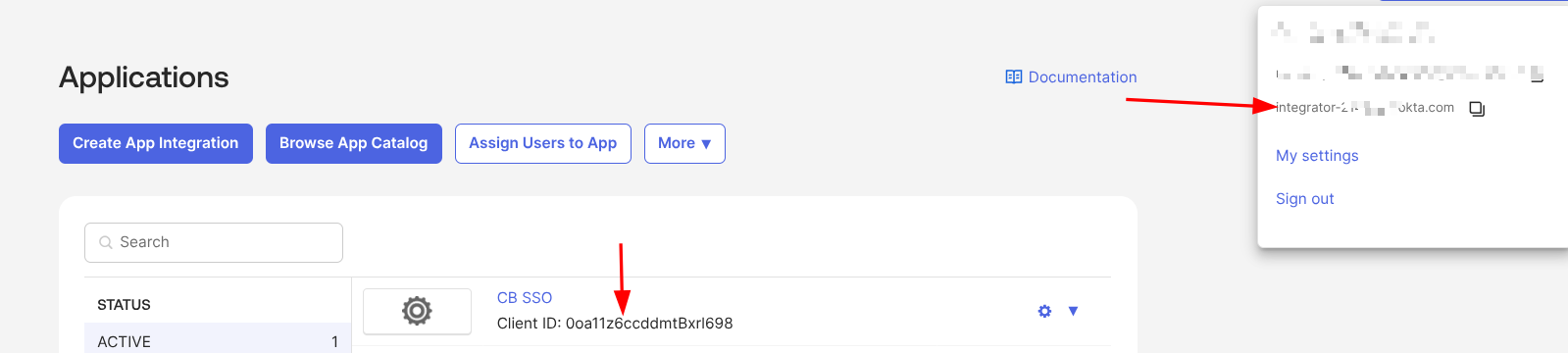Open the More dropdown menu
Image resolution: width=1568 pixels, height=353 pixels.
[684, 143]
